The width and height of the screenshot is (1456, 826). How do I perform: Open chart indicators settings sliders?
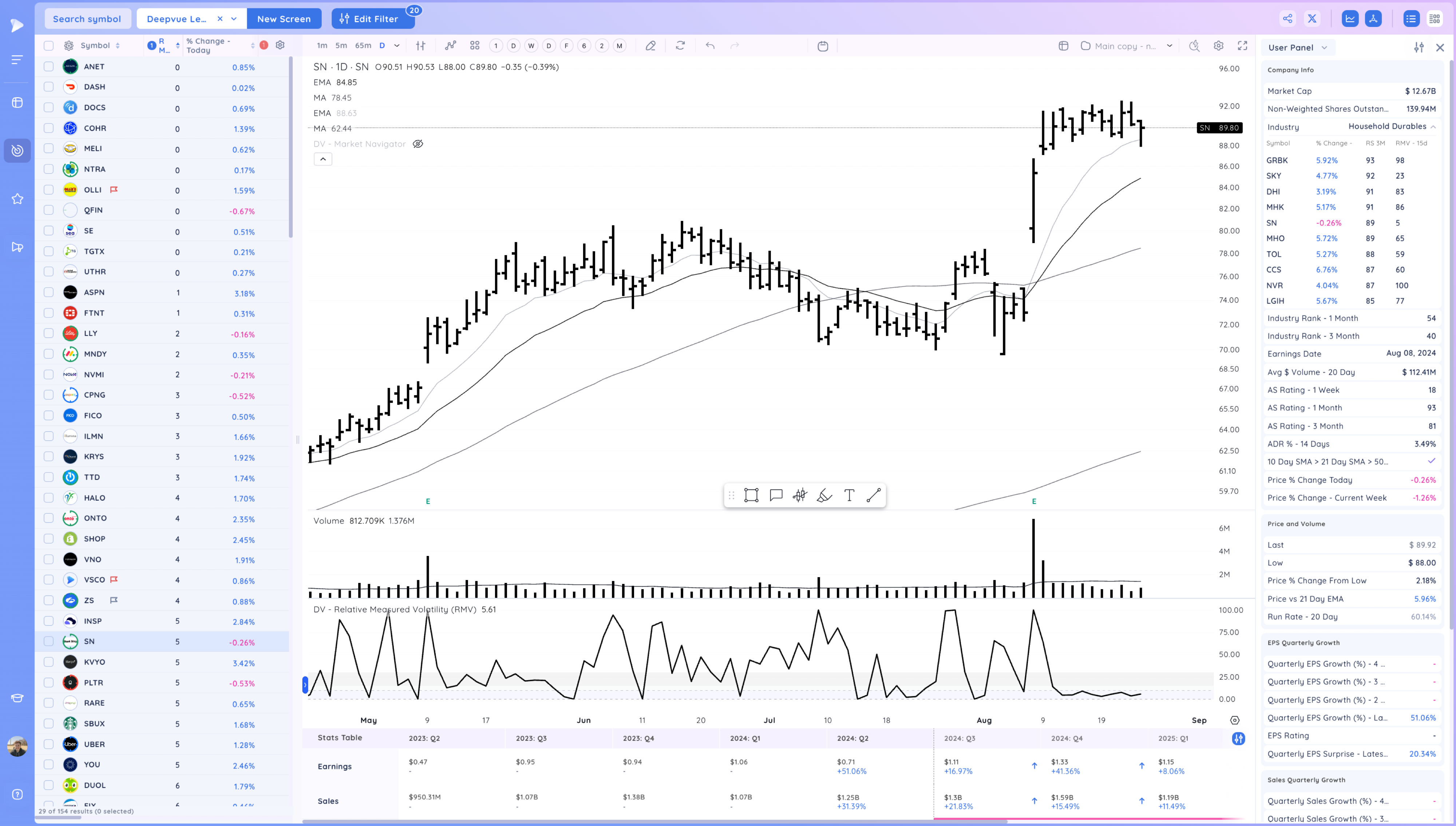coord(420,45)
